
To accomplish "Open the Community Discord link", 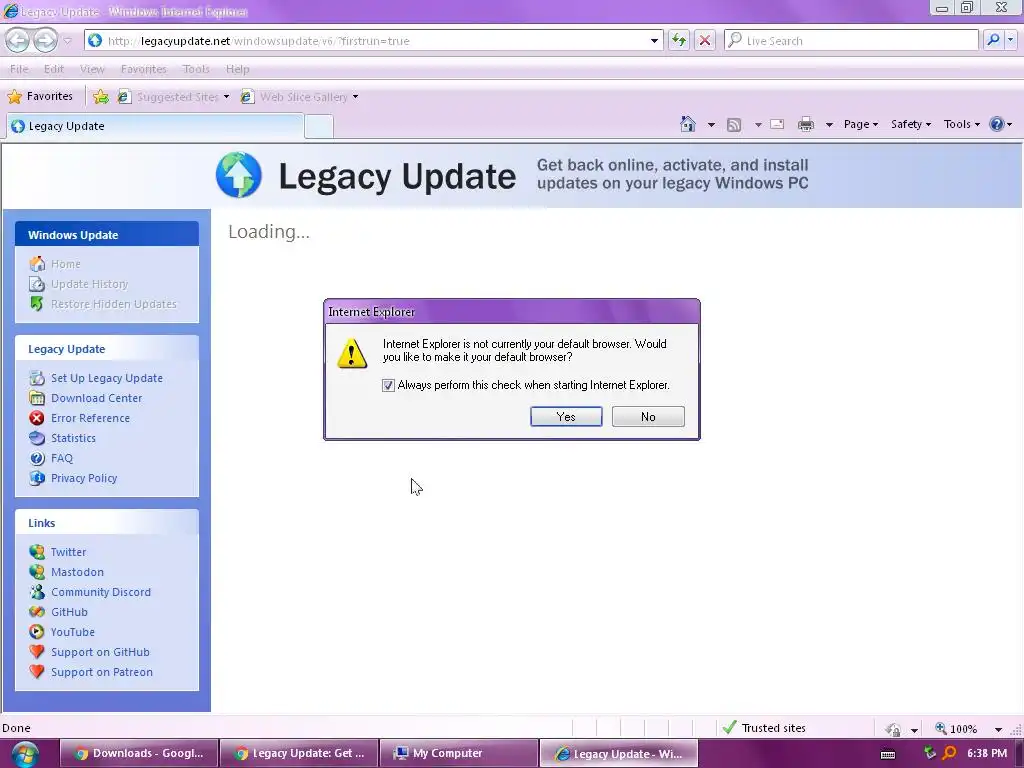I will pyautogui.click(x=101, y=592).
